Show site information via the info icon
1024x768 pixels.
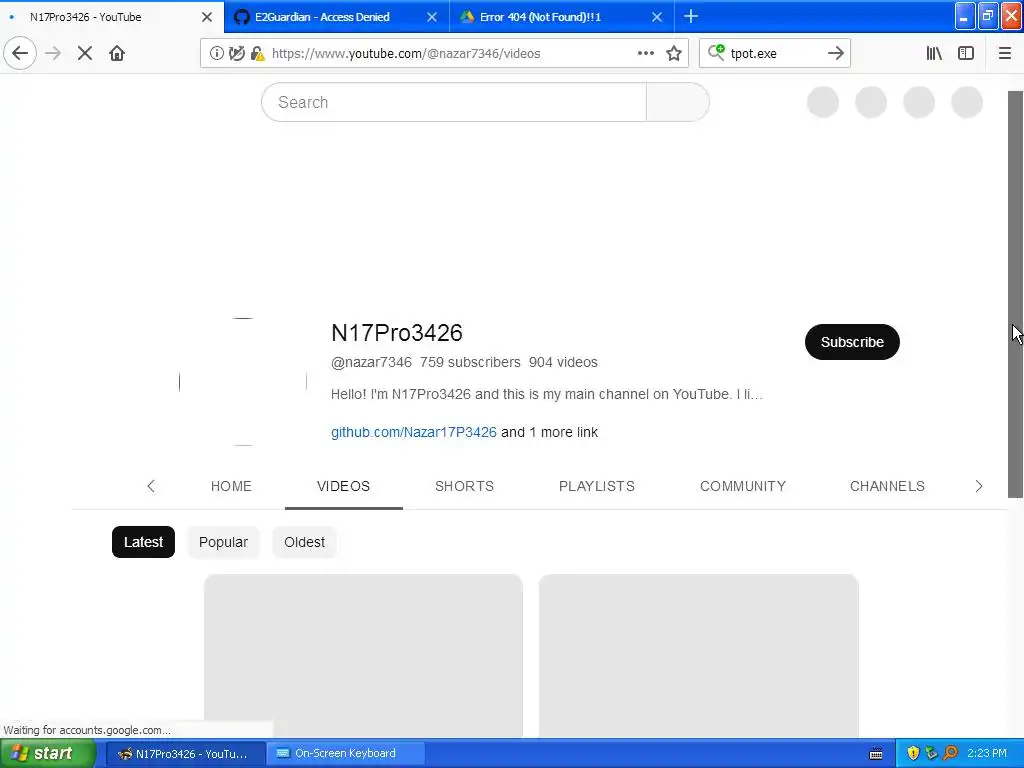coord(216,54)
